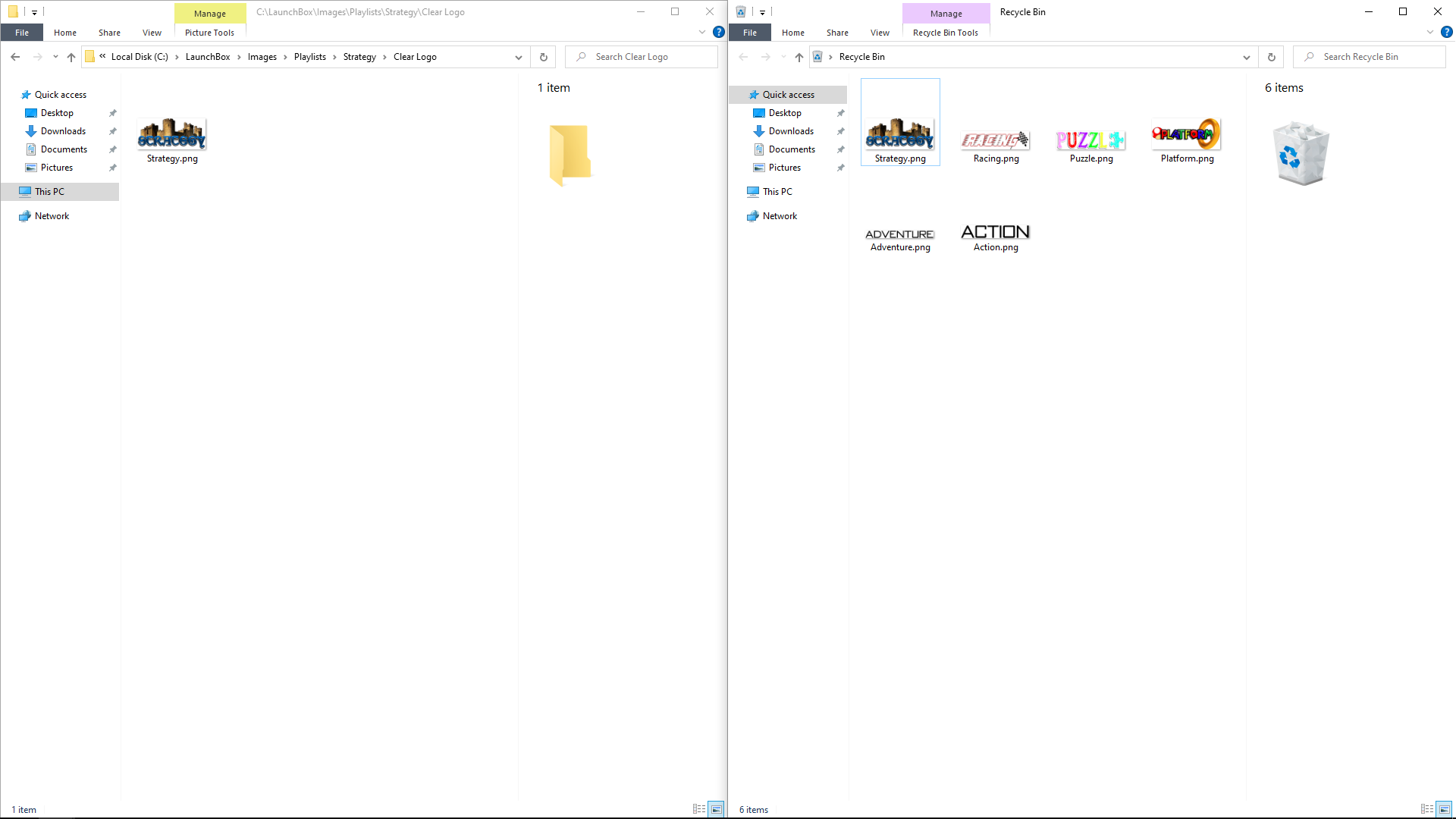The image size is (1456, 819).
Task: Switch Recycle Bin to large icons view
Action: pos(1445,809)
